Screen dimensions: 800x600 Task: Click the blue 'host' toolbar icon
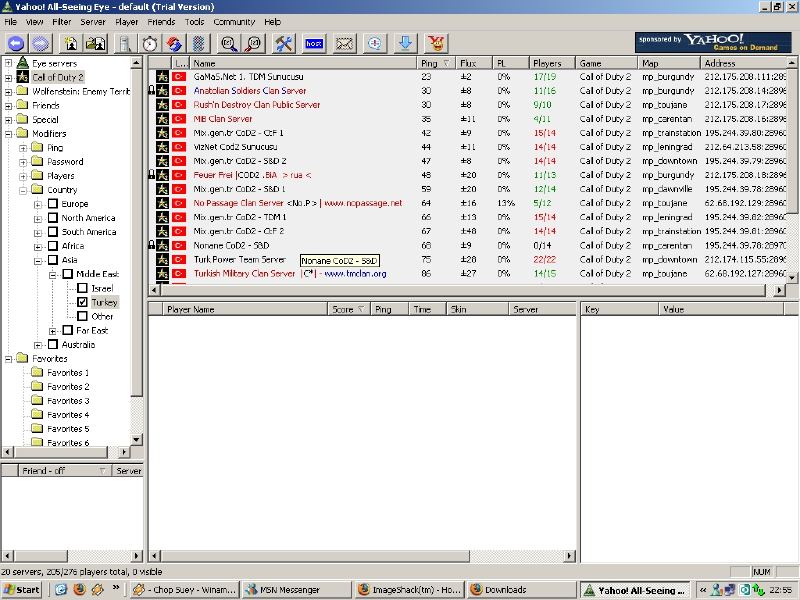point(314,43)
